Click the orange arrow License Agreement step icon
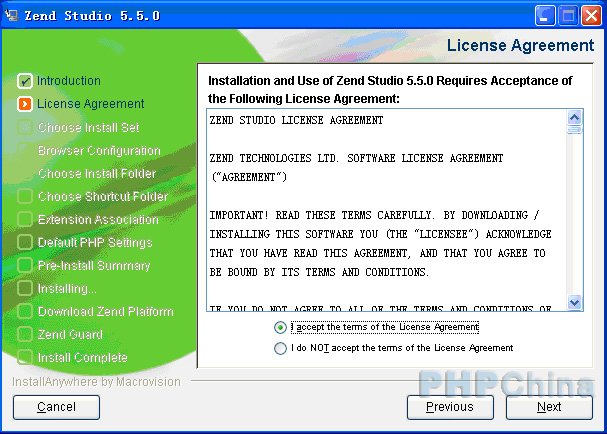Image resolution: width=607 pixels, height=434 pixels. tap(25, 104)
